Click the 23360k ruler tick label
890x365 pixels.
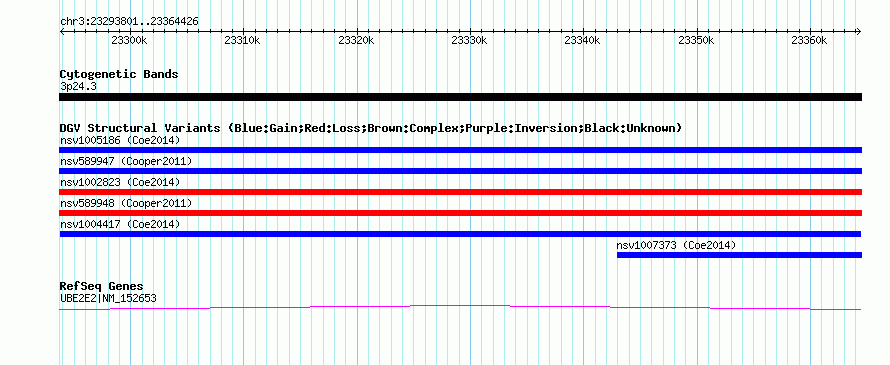(x=810, y=40)
